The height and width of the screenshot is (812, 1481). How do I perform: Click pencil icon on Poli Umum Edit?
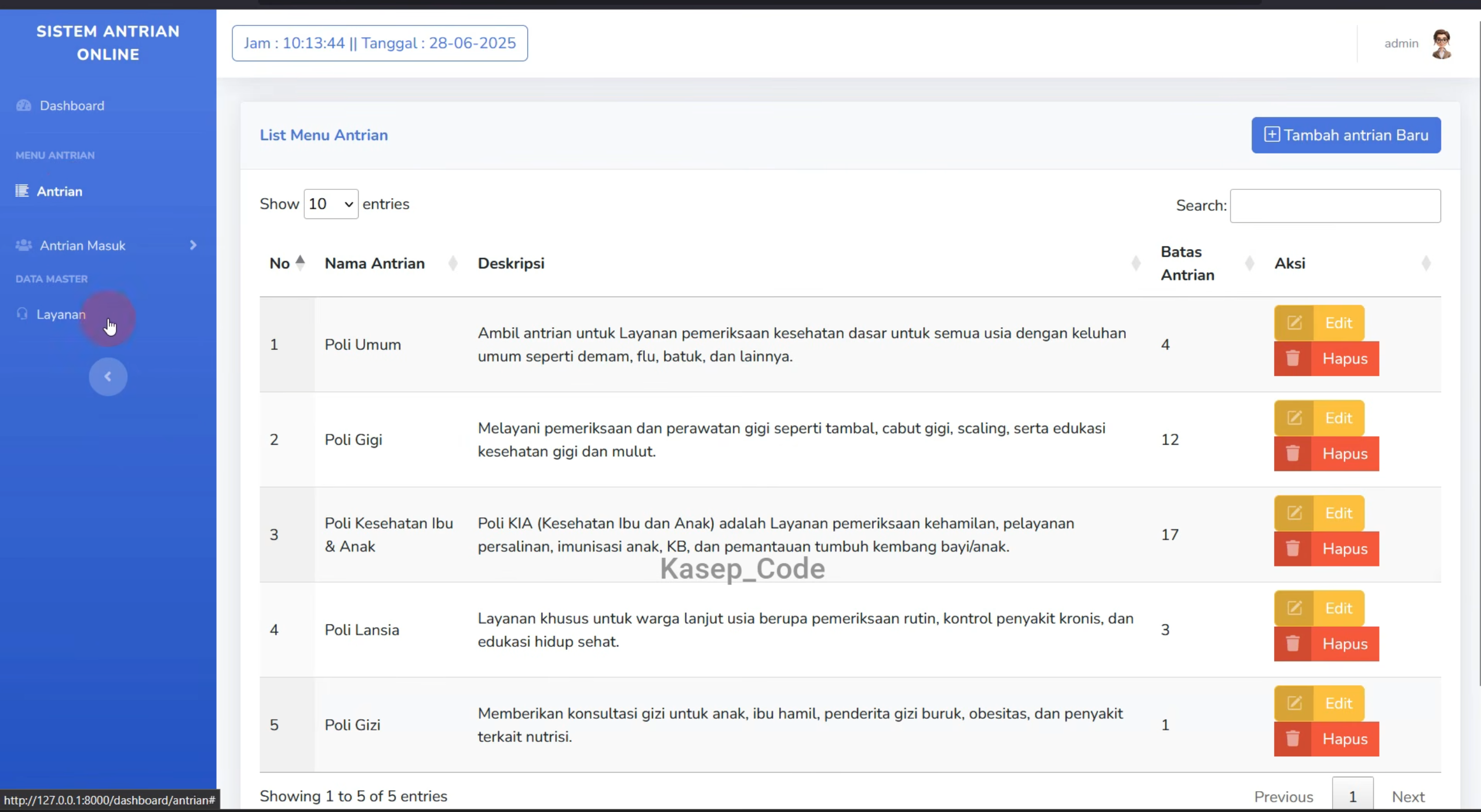click(1294, 323)
